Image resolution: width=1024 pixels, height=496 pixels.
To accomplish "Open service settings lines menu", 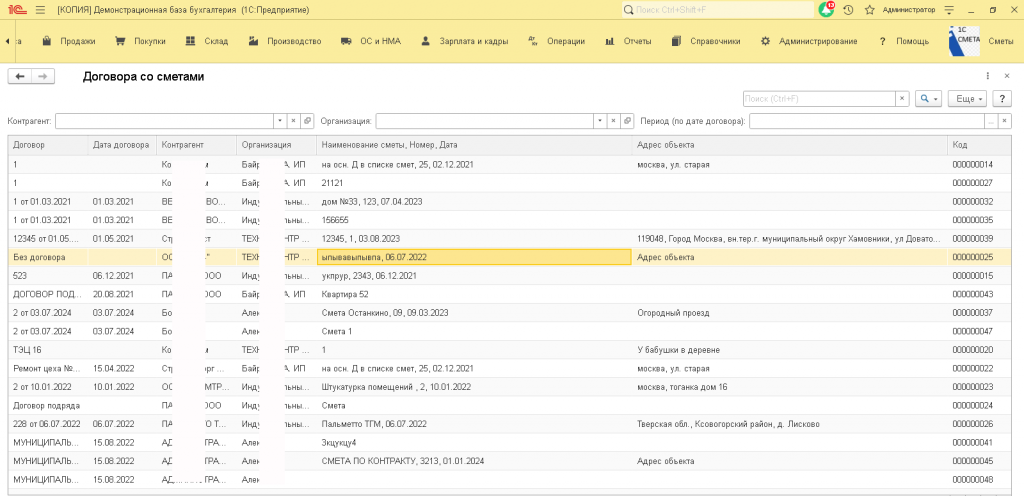I will [x=950, y=10].
